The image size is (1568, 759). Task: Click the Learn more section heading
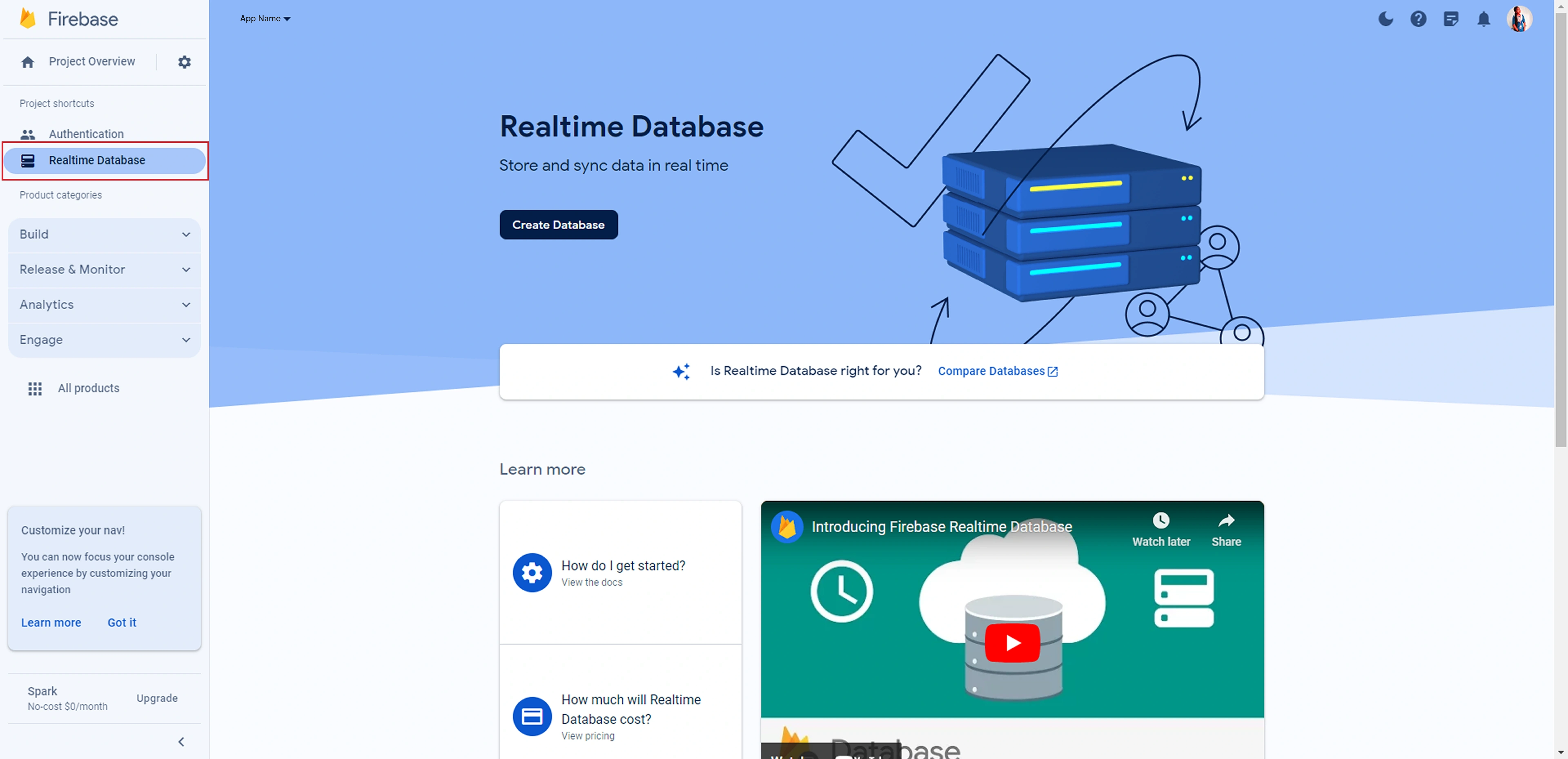pos(542,470)
